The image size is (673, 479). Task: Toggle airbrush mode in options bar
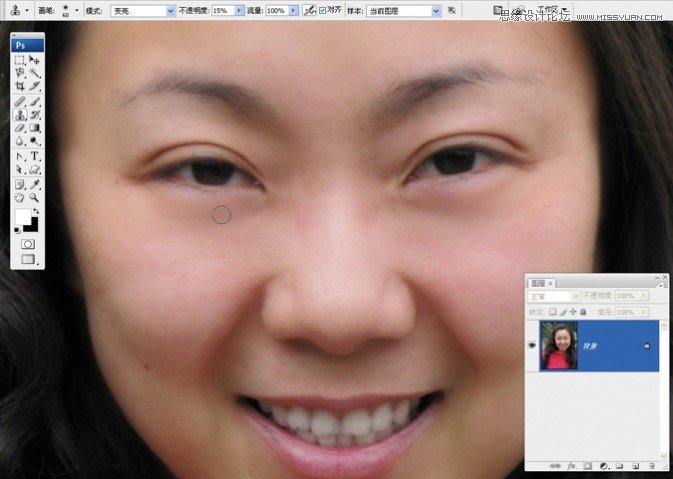pyautogui.click(x=309, y=11)
